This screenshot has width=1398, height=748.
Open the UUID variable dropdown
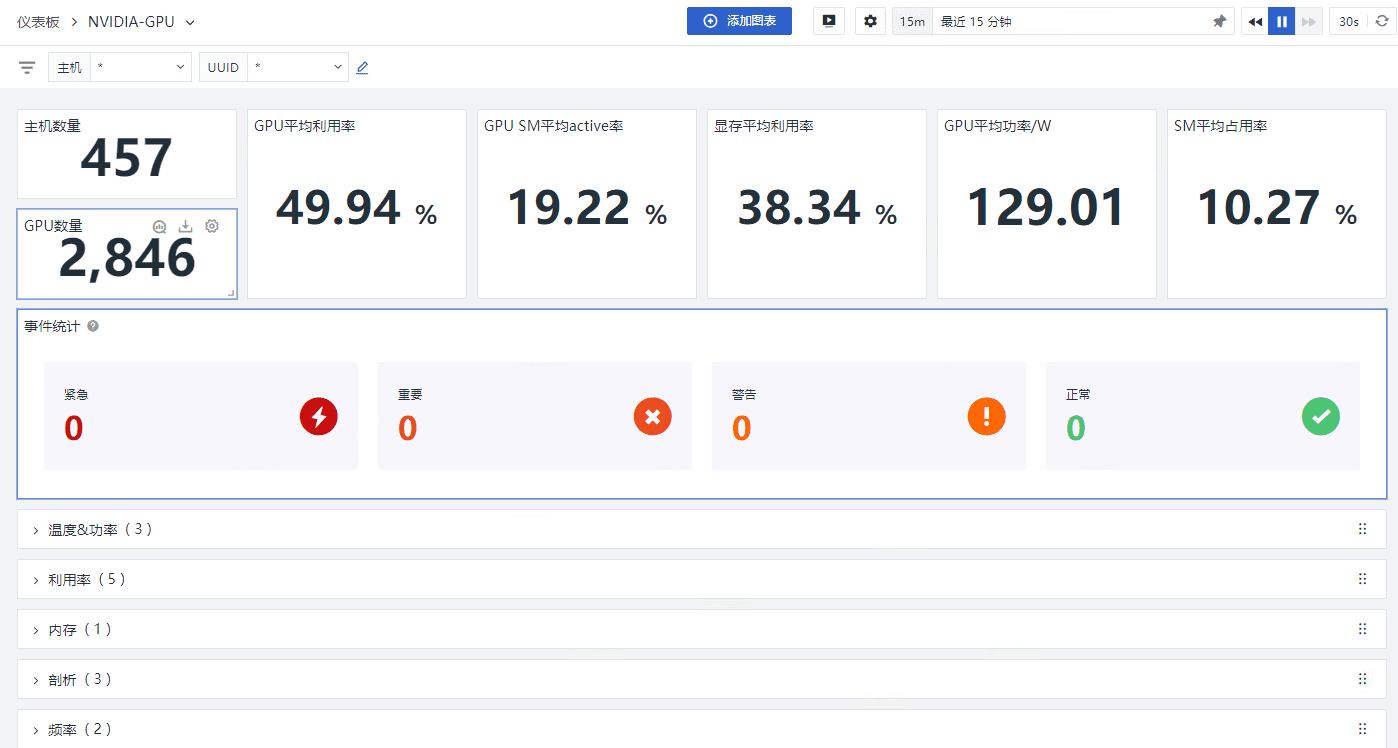[297, 67]
